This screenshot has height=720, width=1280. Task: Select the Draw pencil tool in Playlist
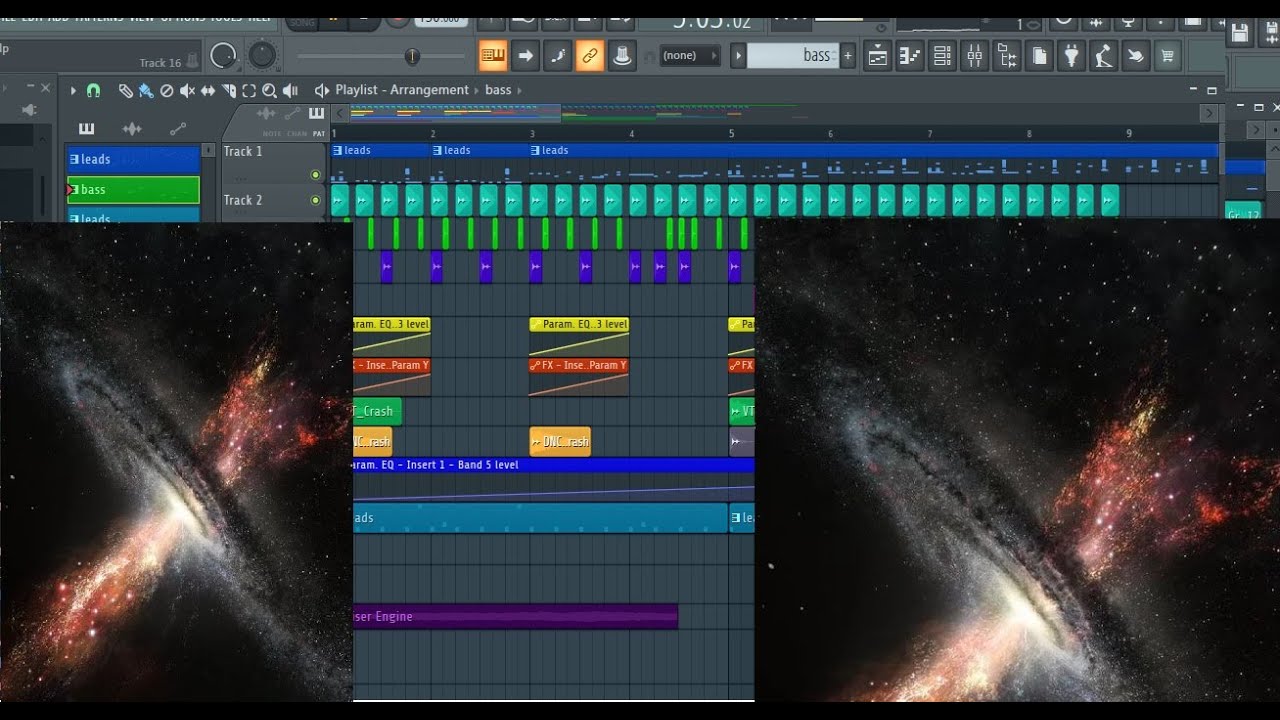point(125,90)
